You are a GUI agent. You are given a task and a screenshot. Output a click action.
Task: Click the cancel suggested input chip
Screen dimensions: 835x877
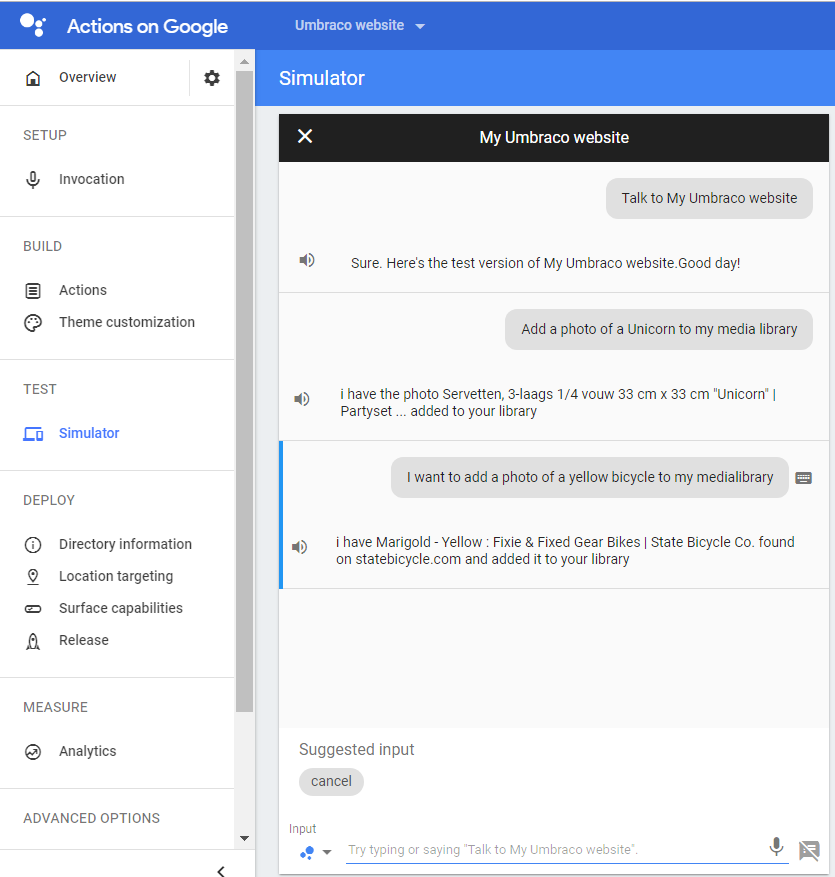point(331,781)
